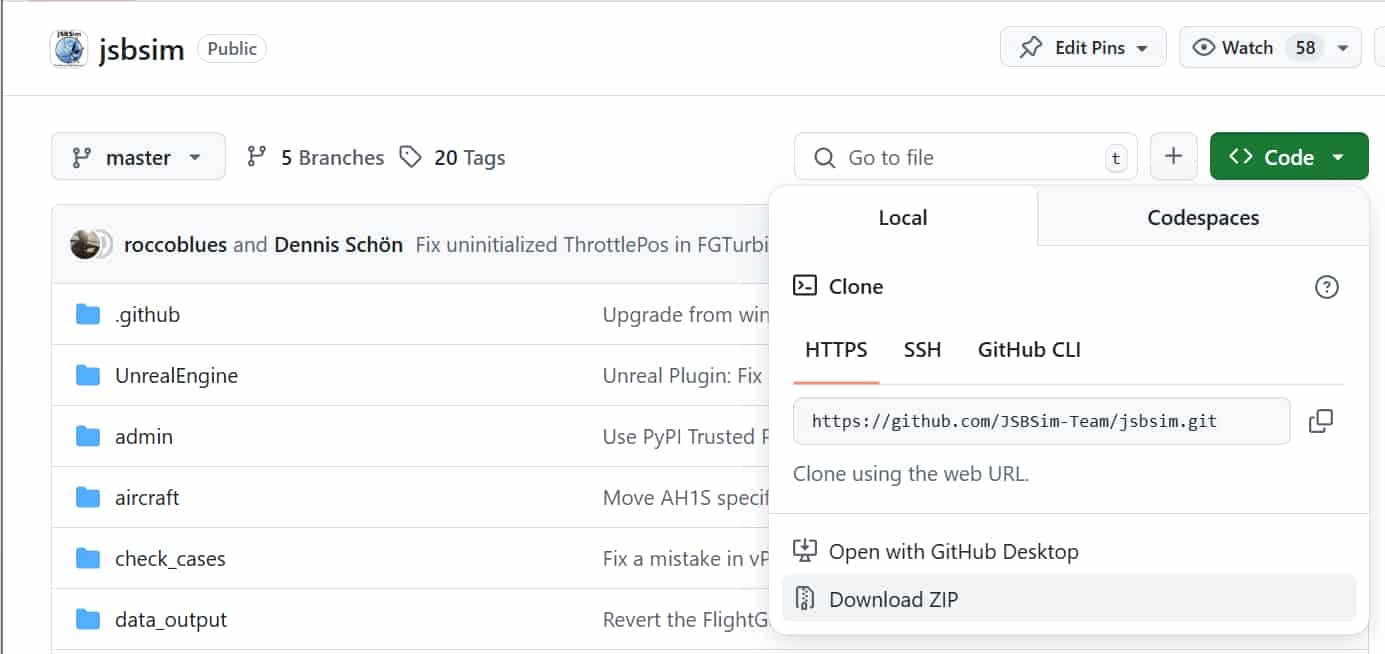Click the zip file icon beside Download ZIP
The height and width of the screenshot is (654, 1385).
805,598
